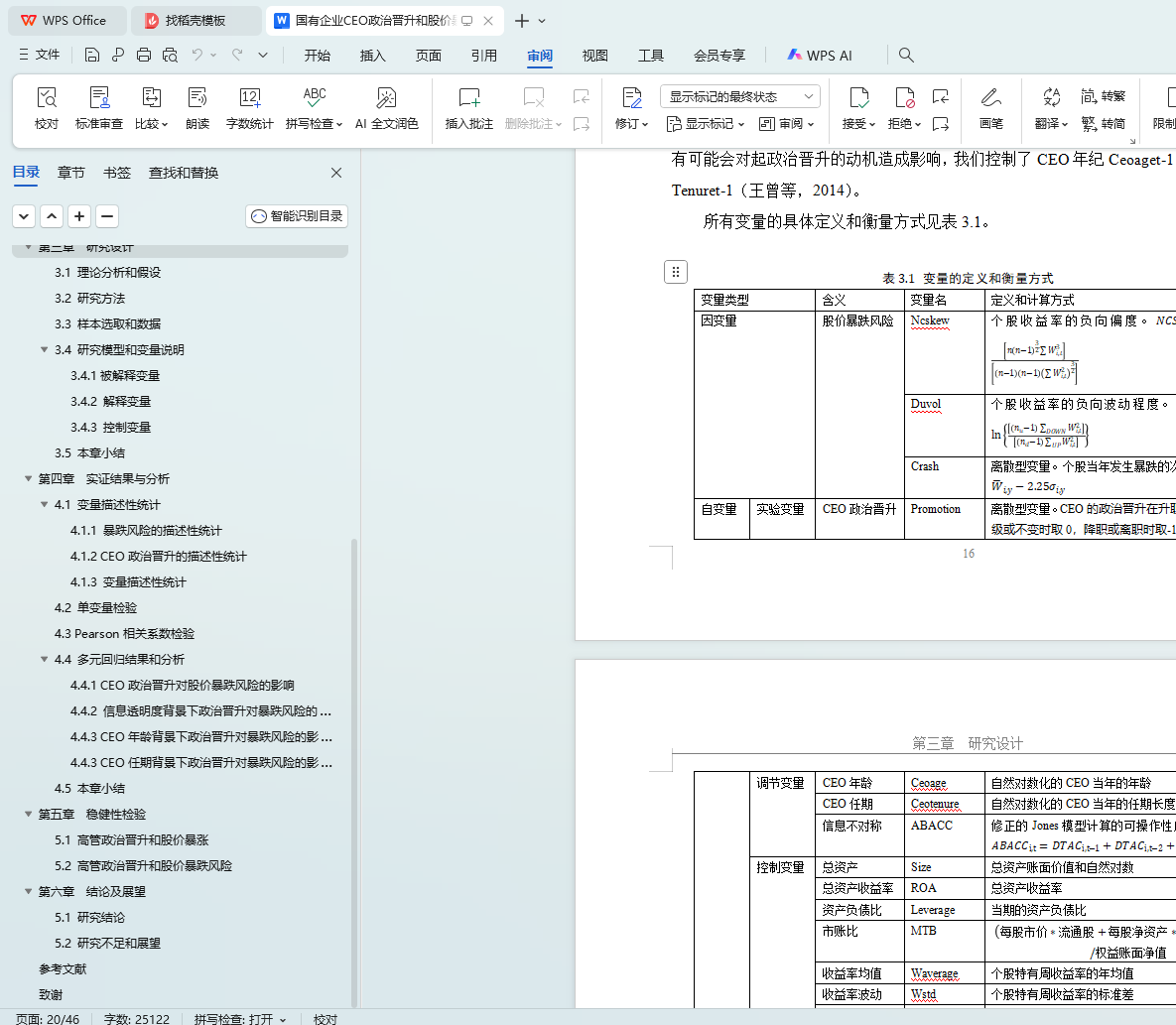Image resolution: width=1176 pixels, height=1025 pixels.
Task: Click the export to PDF icon beside save
Action: [x=118, y=55]
